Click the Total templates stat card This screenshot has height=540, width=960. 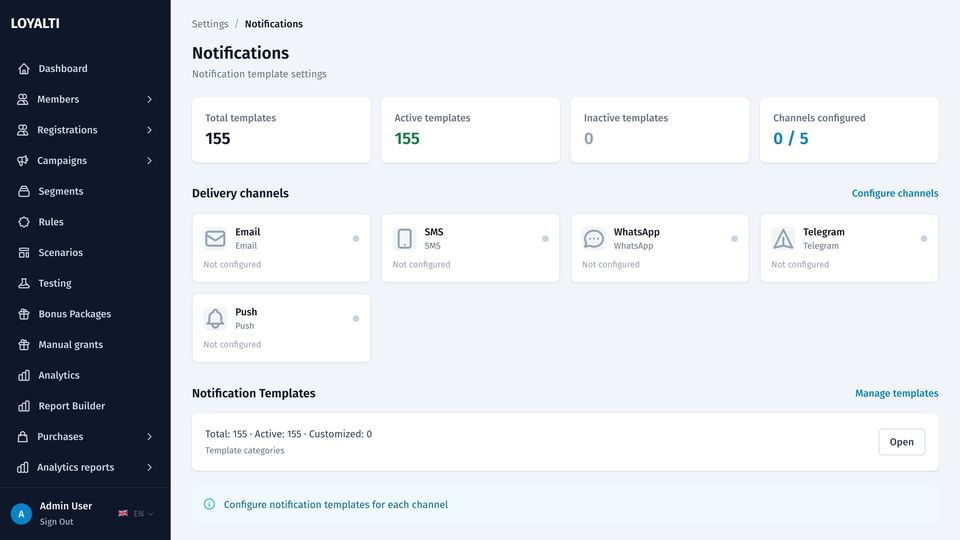(x=281, y=130)
